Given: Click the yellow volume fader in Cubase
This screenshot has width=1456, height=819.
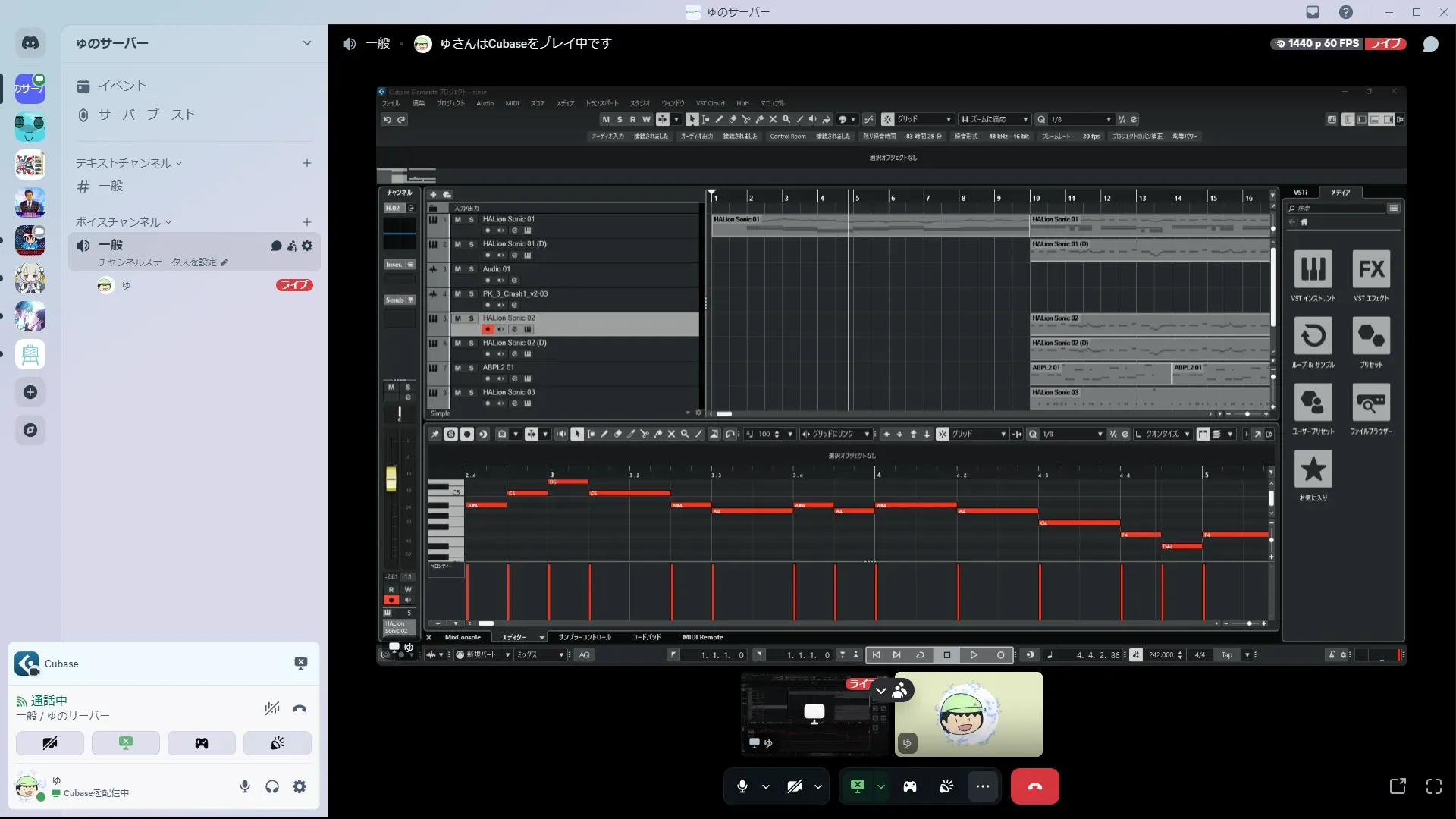Looking at the screenshot, I should point(391,479).
